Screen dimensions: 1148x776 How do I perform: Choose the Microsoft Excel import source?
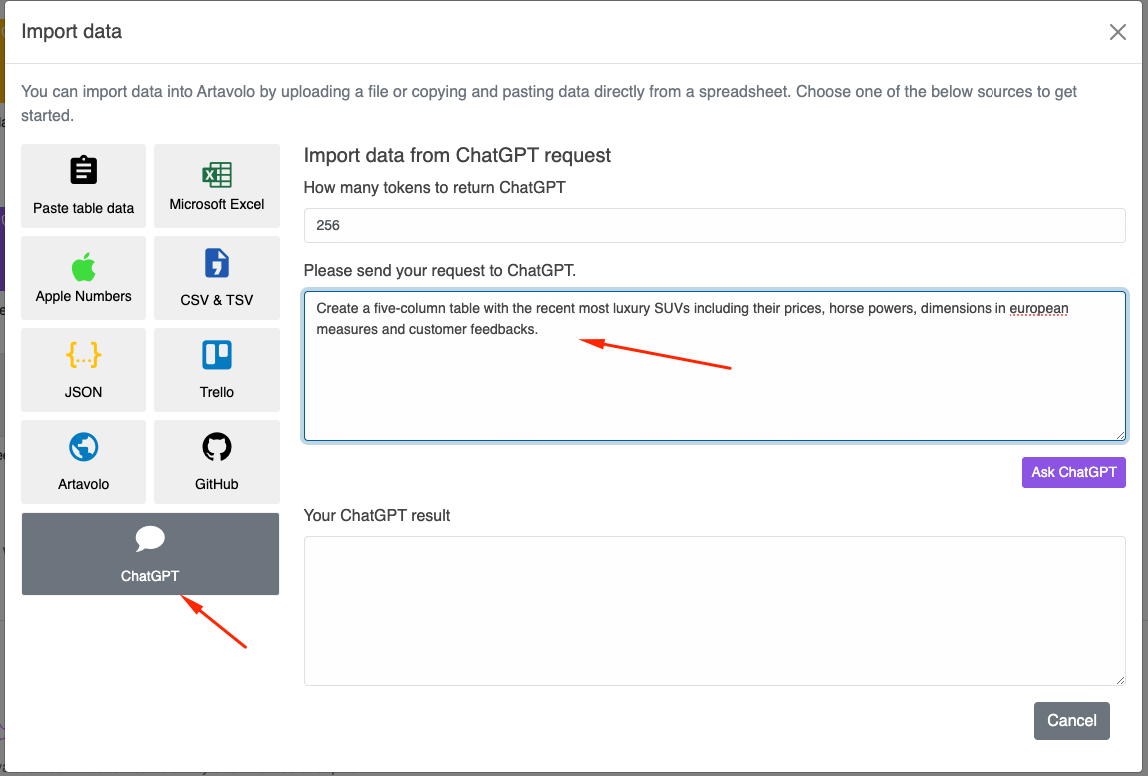point(217,186)
